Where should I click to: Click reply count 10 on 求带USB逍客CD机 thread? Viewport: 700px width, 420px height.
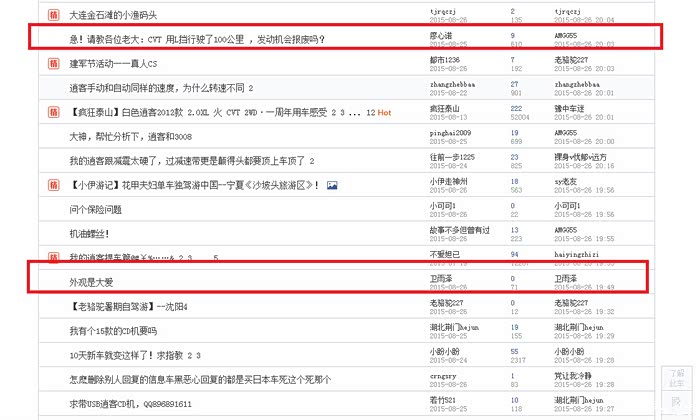514,400
